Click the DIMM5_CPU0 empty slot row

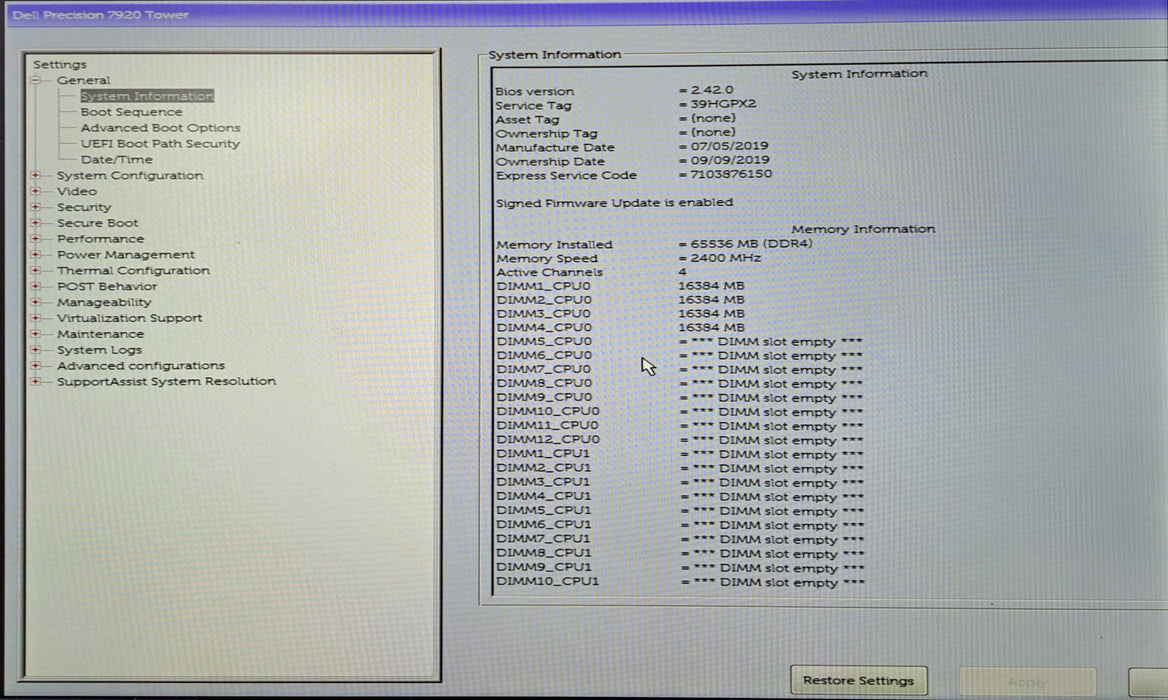[x=679, y=342]
